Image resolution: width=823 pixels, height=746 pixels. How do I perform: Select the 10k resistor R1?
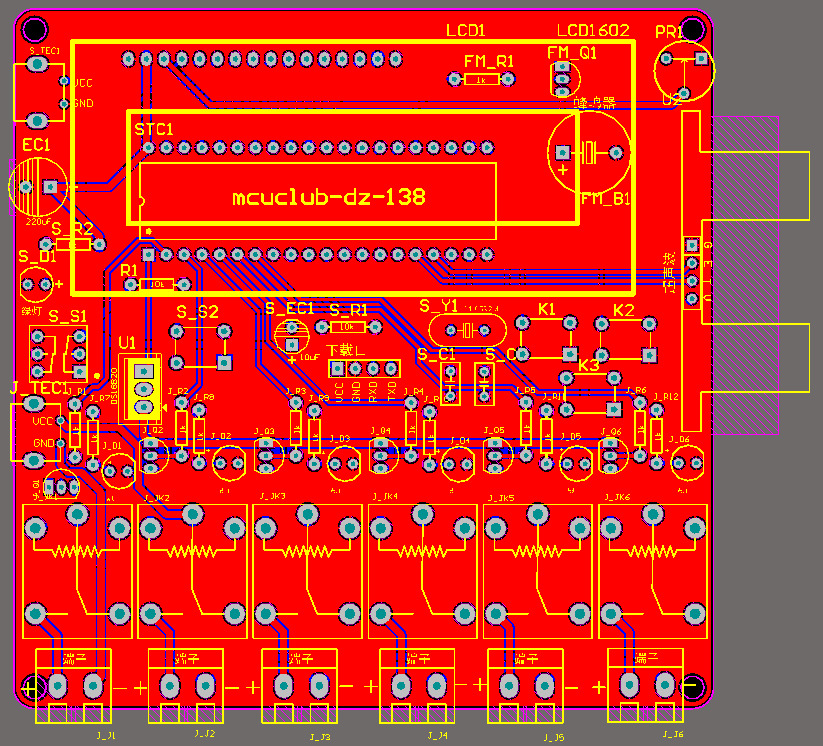[x=157, y=284]
